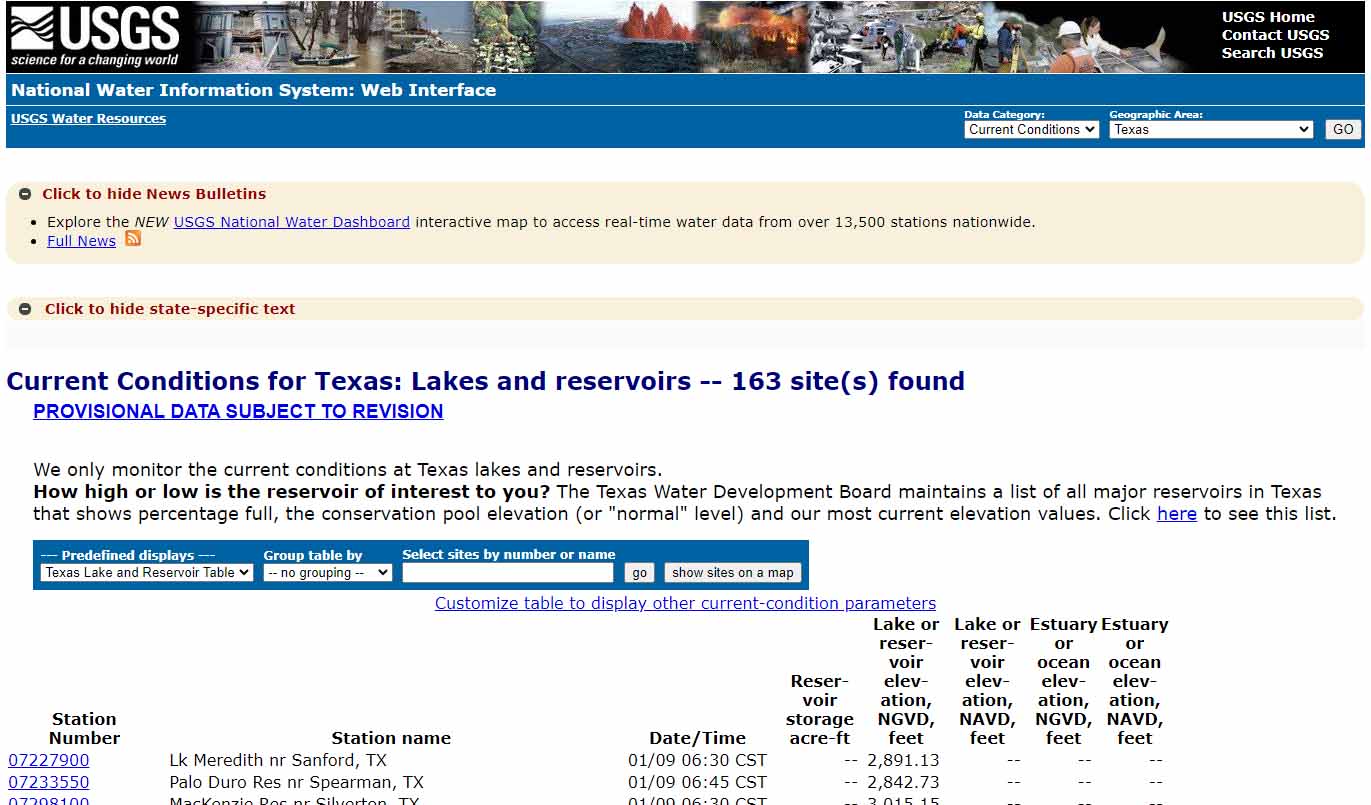Expand the Group table by dropdown
Screen dimensions: 1371x805
[328, 573]
